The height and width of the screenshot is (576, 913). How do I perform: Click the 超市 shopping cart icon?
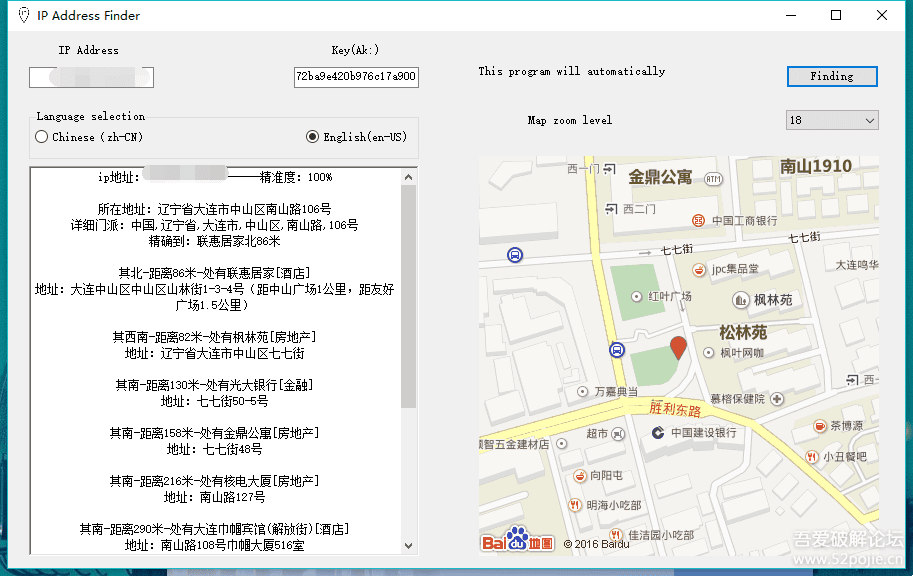tap(618, 434)
